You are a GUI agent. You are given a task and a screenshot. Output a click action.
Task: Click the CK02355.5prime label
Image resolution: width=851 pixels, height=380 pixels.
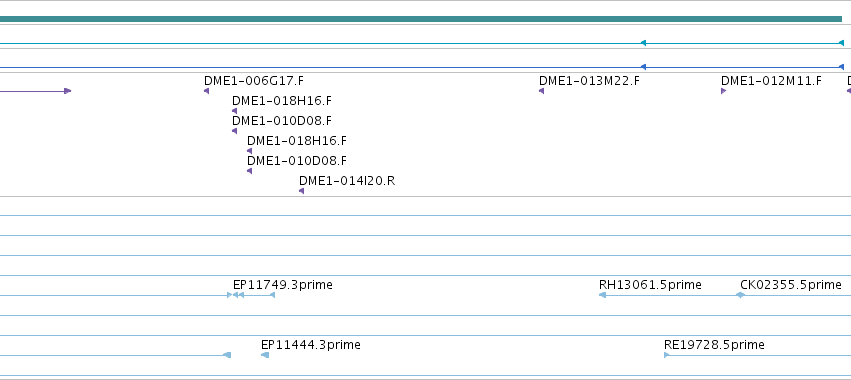click(x=791, y=285)
